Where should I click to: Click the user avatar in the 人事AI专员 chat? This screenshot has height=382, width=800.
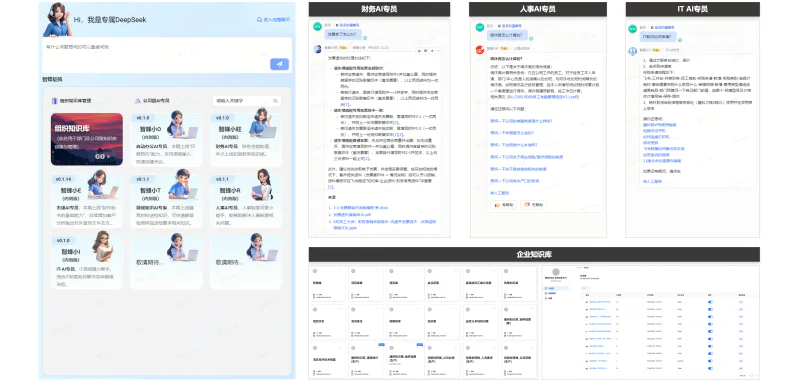click(x=480, y=27)
